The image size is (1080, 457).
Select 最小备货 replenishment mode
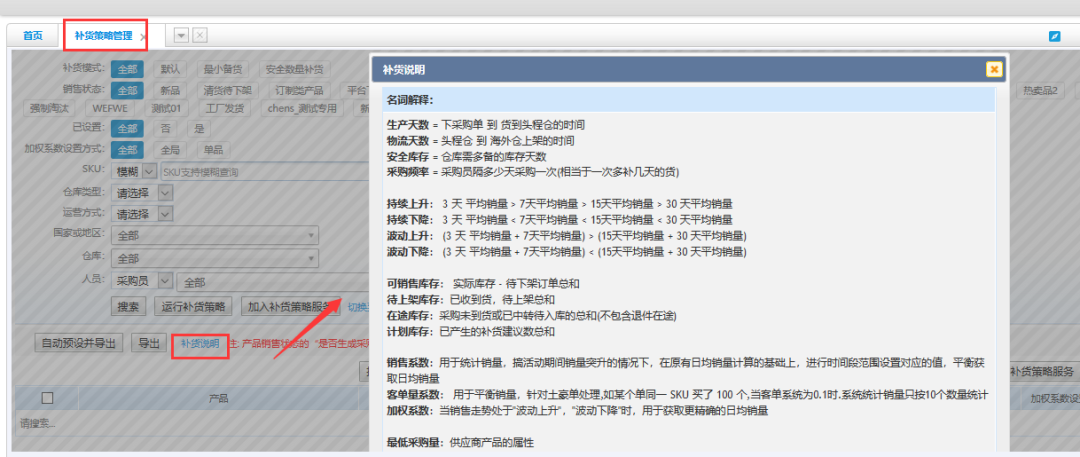click(222, 69)
